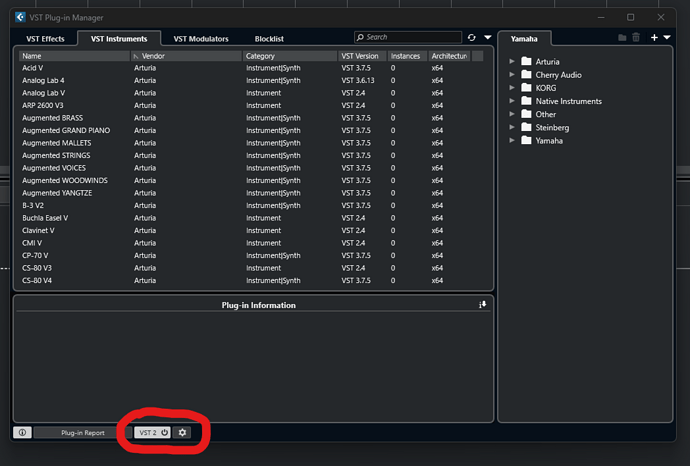Open VST 2 path settings gear
The width and height of the screenshot is (690, 466).
point(182,433)
